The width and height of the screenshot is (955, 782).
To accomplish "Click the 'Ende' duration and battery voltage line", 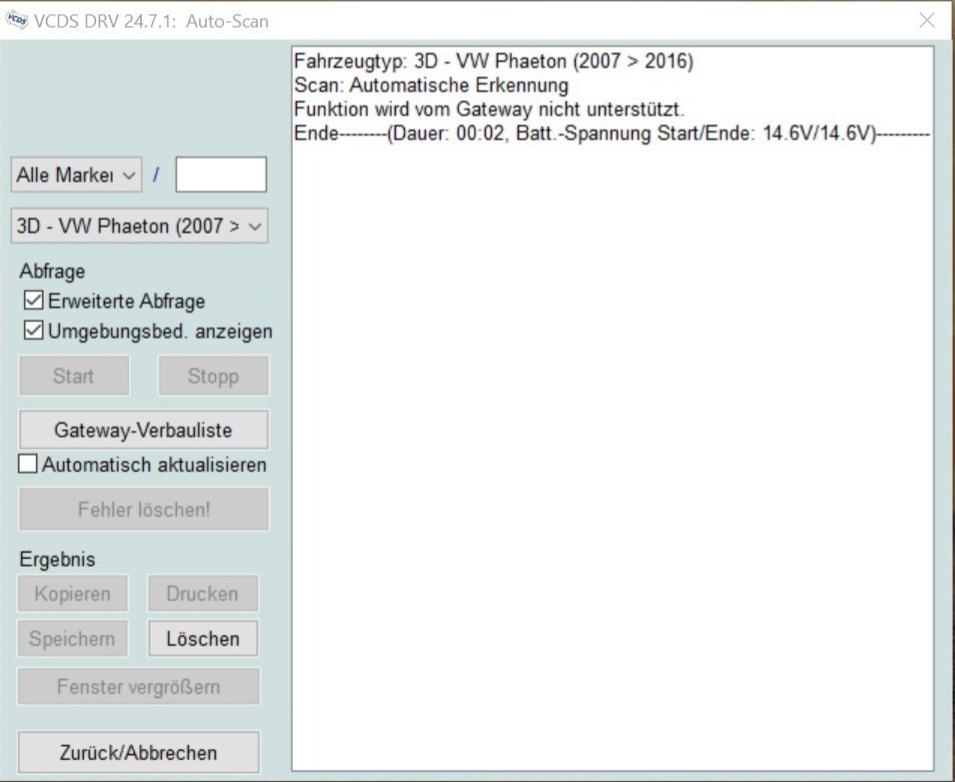I will (611, 133).
